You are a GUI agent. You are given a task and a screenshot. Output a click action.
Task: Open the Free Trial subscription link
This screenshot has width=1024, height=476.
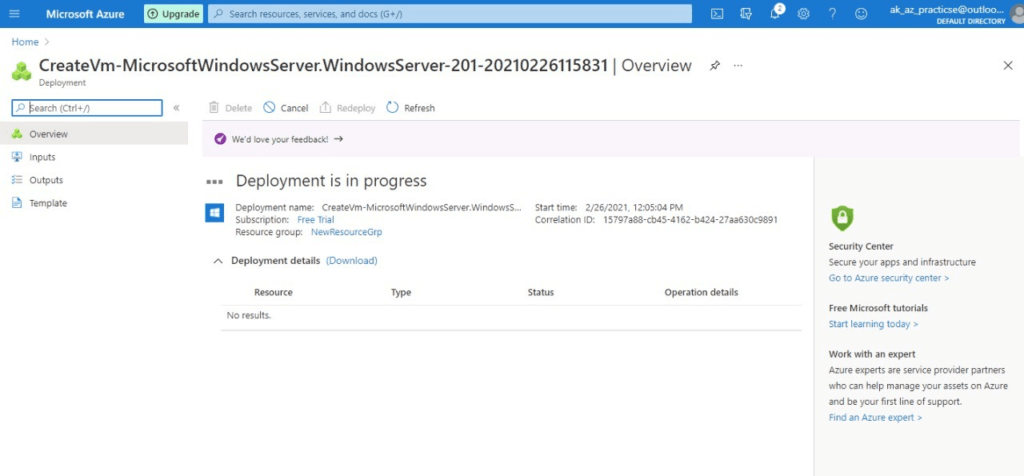click(315, 219)
